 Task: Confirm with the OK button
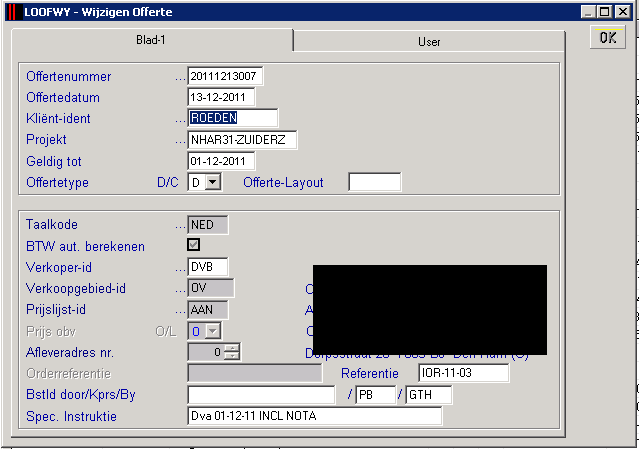click(x=608, y=37)
